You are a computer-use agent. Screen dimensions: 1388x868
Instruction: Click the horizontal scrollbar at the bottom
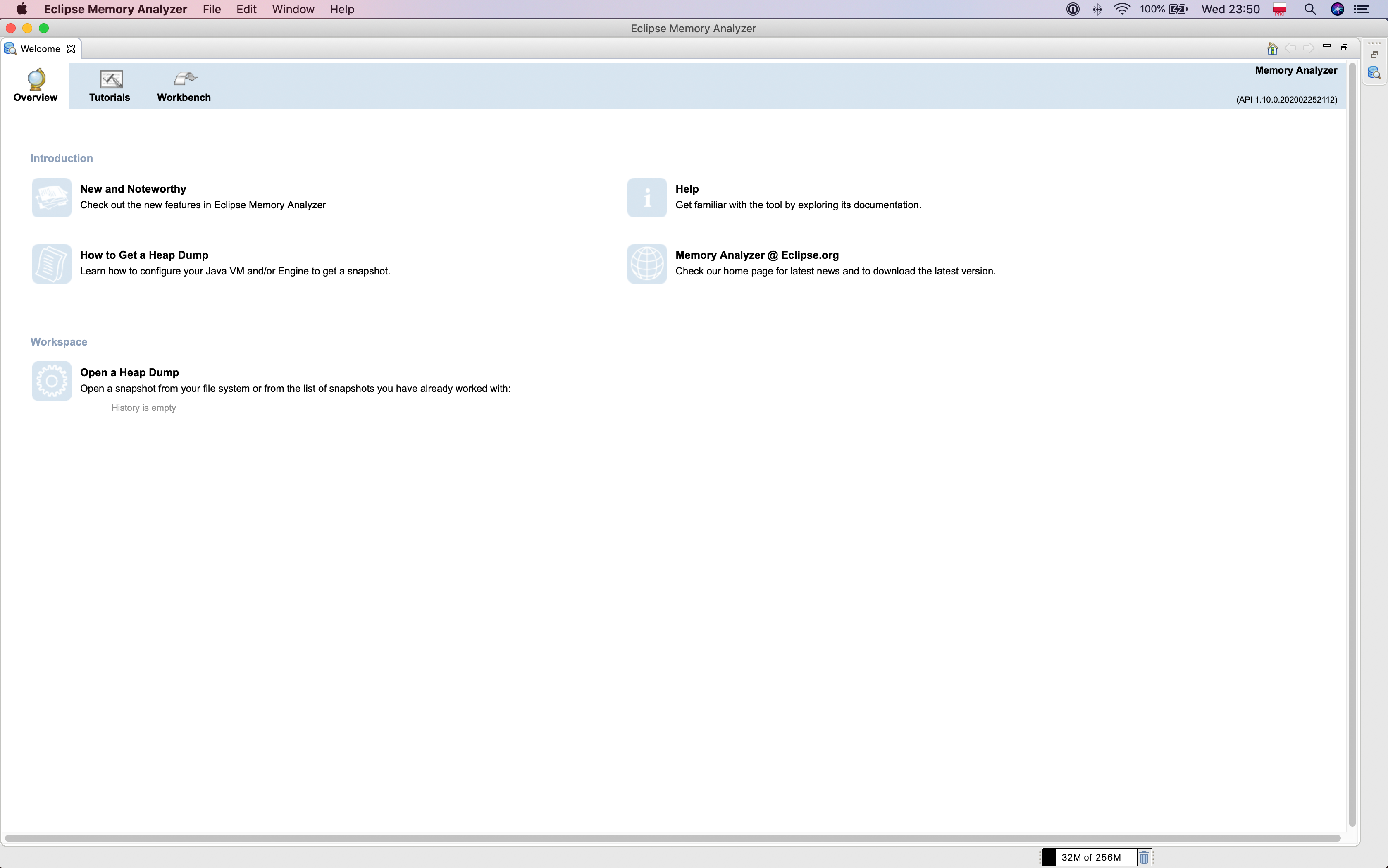click(672, 838)
